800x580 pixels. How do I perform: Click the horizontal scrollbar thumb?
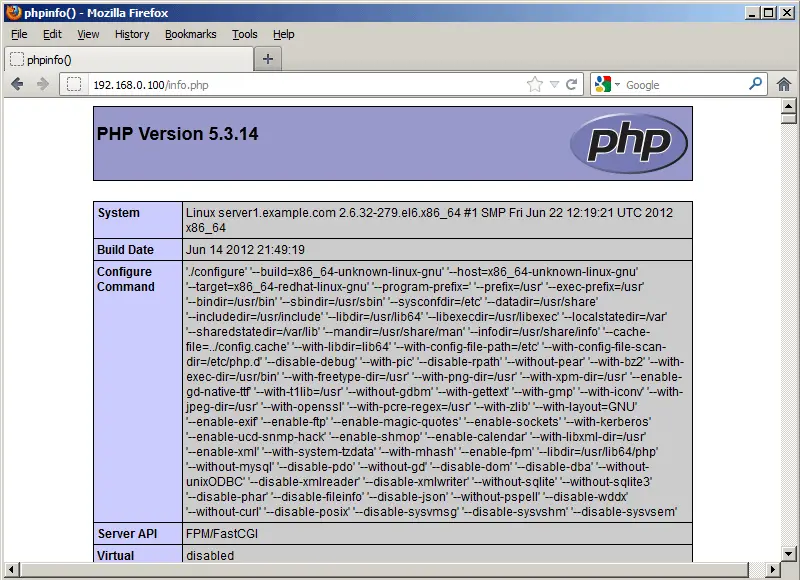384,569
